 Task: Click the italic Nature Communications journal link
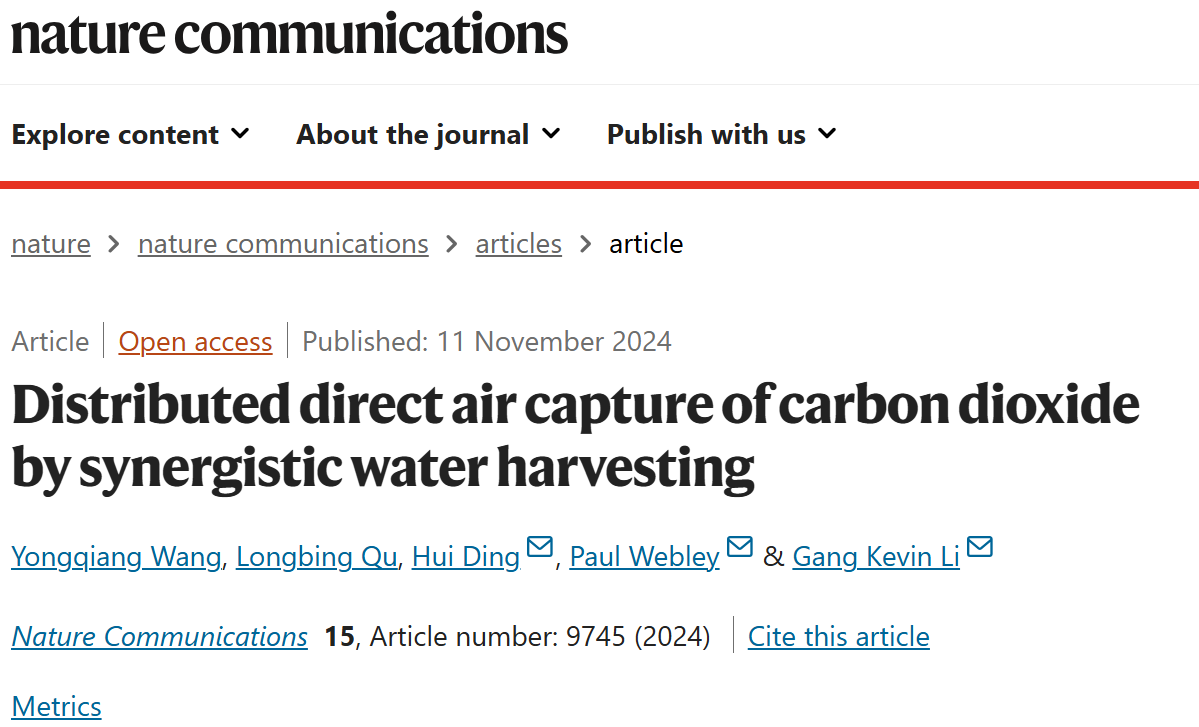pyautogui.click(x=160, y=636)
